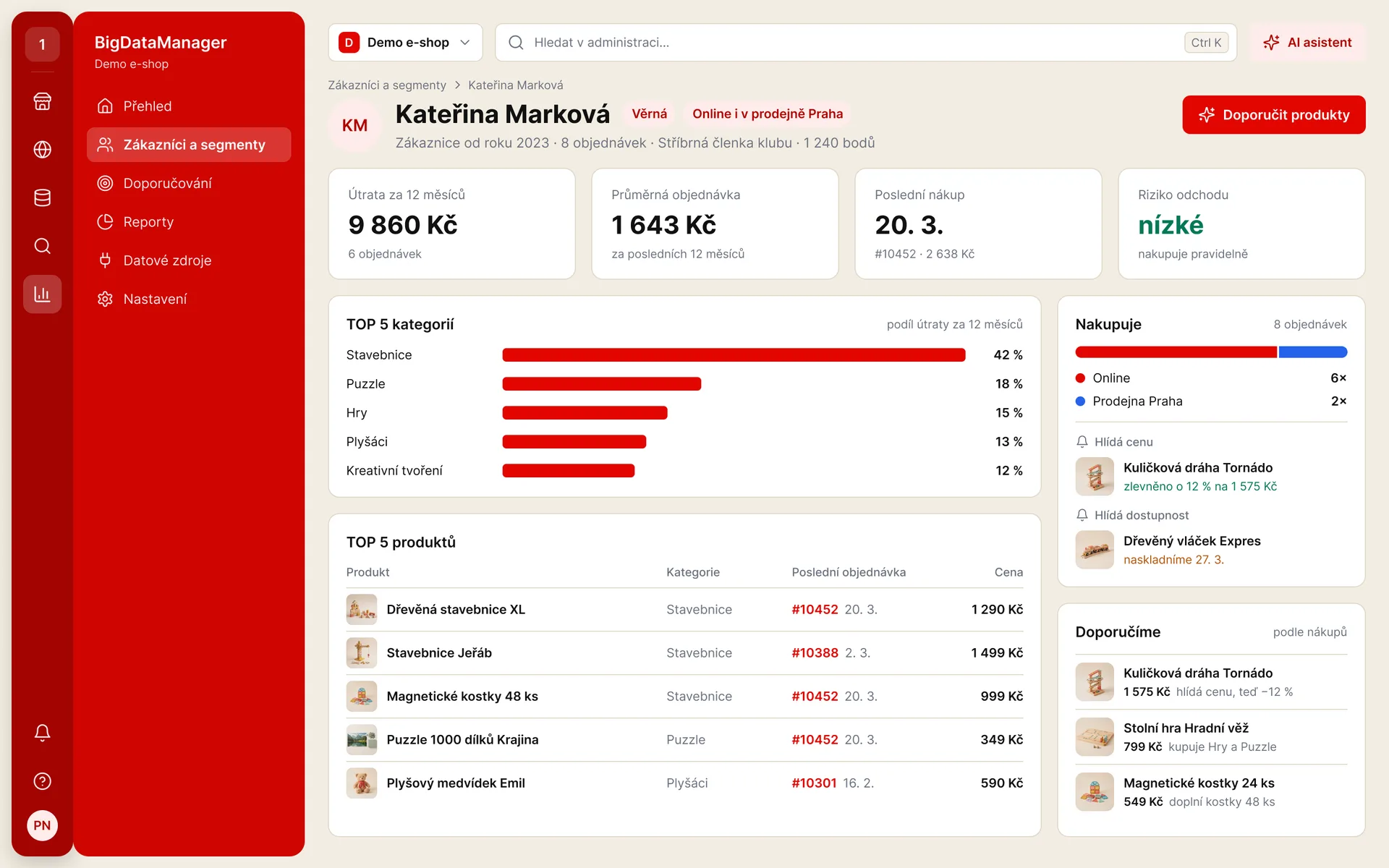Click the Zákazníci a segmenty breadcrumb link
Viewport: 1389px width, 868px height.
(387, 85)
